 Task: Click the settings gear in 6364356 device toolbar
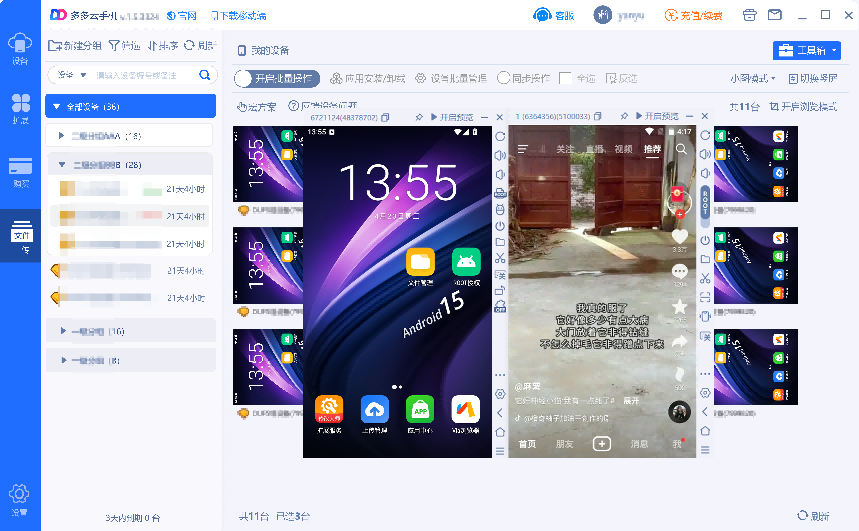coord(705,393)
